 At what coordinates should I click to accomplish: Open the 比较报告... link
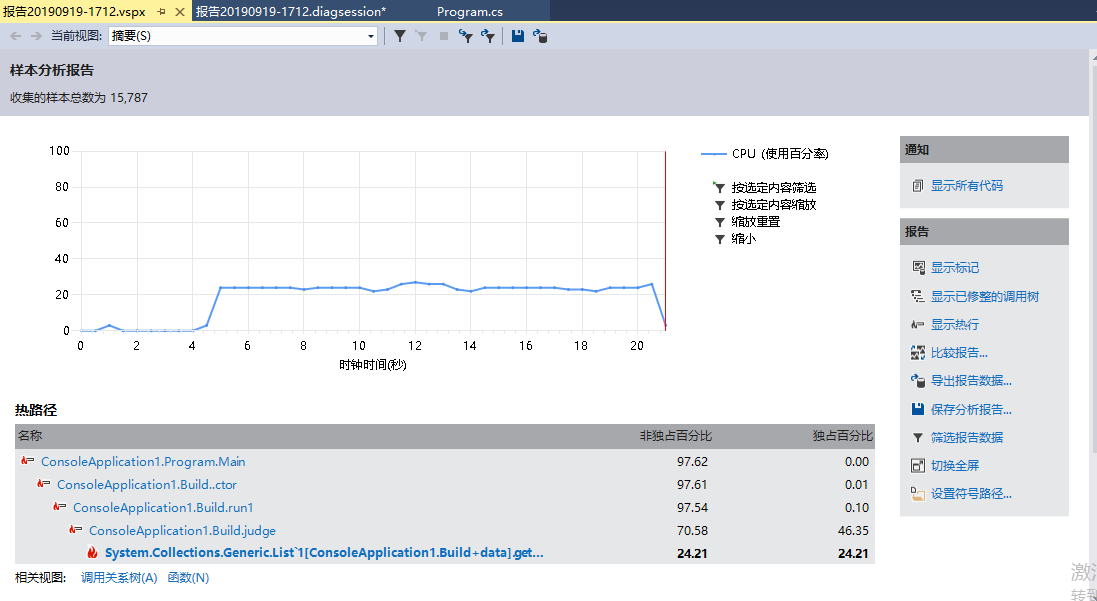point(959,353)
